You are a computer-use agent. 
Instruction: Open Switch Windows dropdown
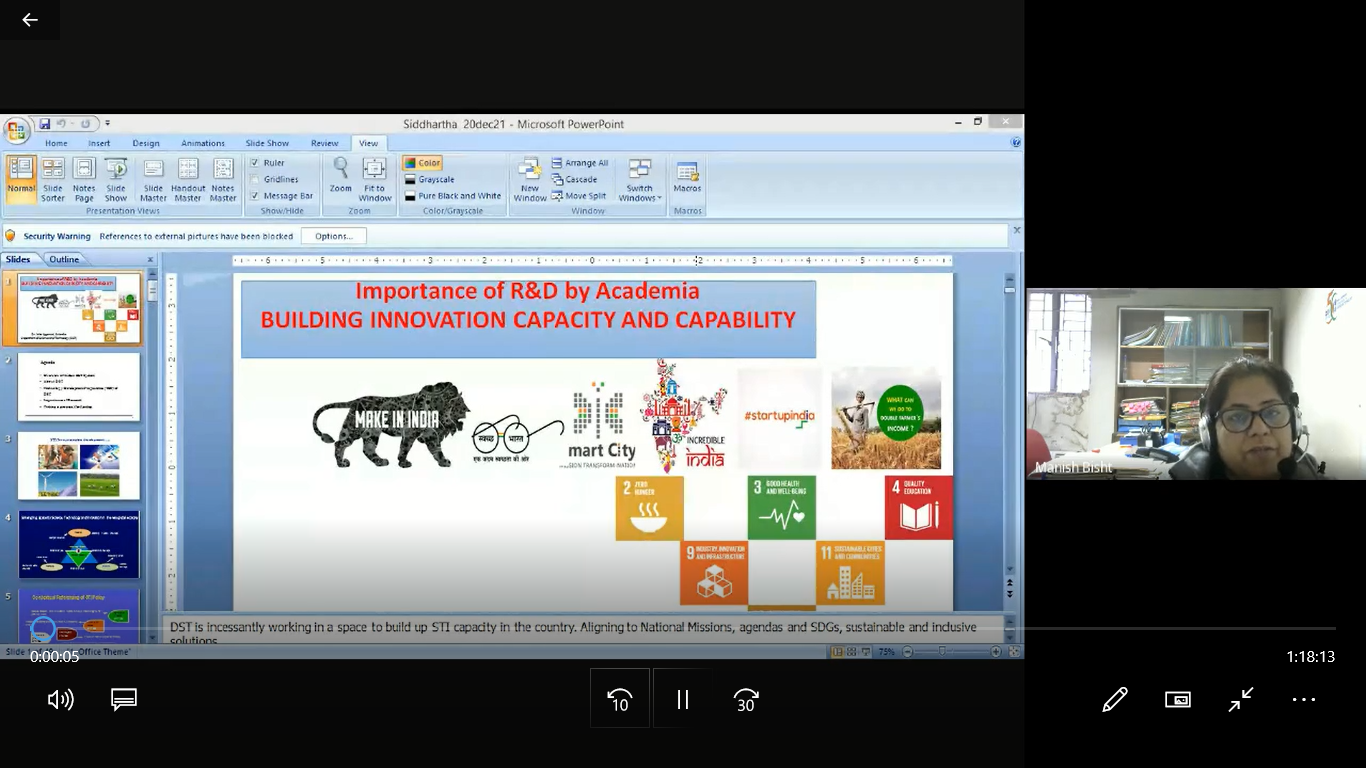pyautogui.click(x=640, y=180)
